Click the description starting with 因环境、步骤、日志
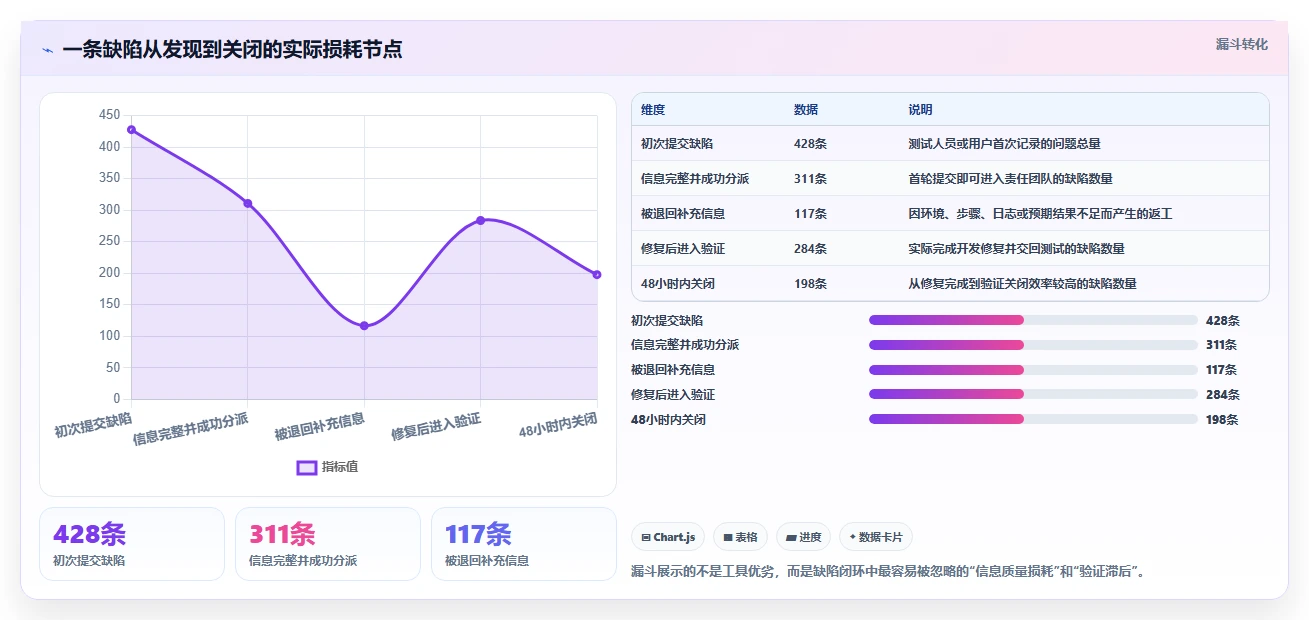This screenshot has height=620, width=1309. point(1040,214)
